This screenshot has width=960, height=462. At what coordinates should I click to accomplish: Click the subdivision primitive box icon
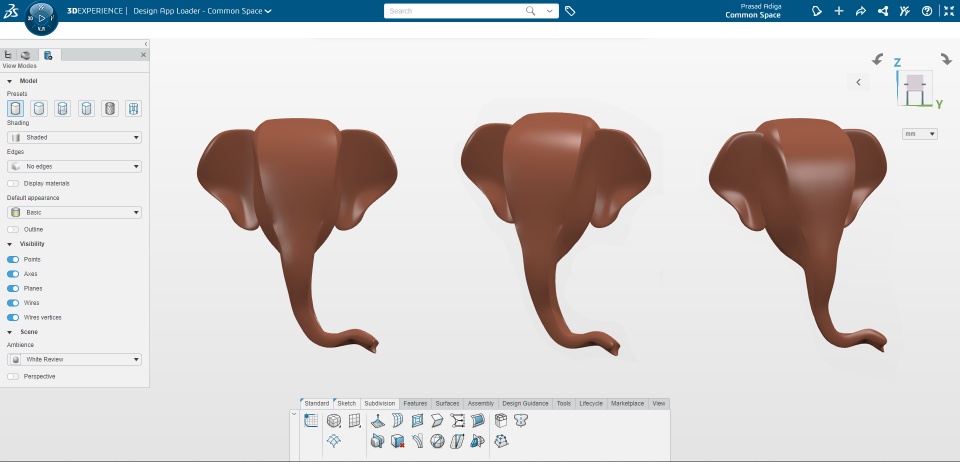(334, 420)
